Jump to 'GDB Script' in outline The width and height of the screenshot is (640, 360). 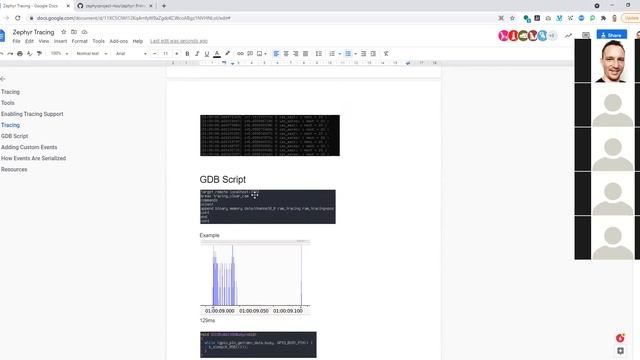tap(15, 136)
